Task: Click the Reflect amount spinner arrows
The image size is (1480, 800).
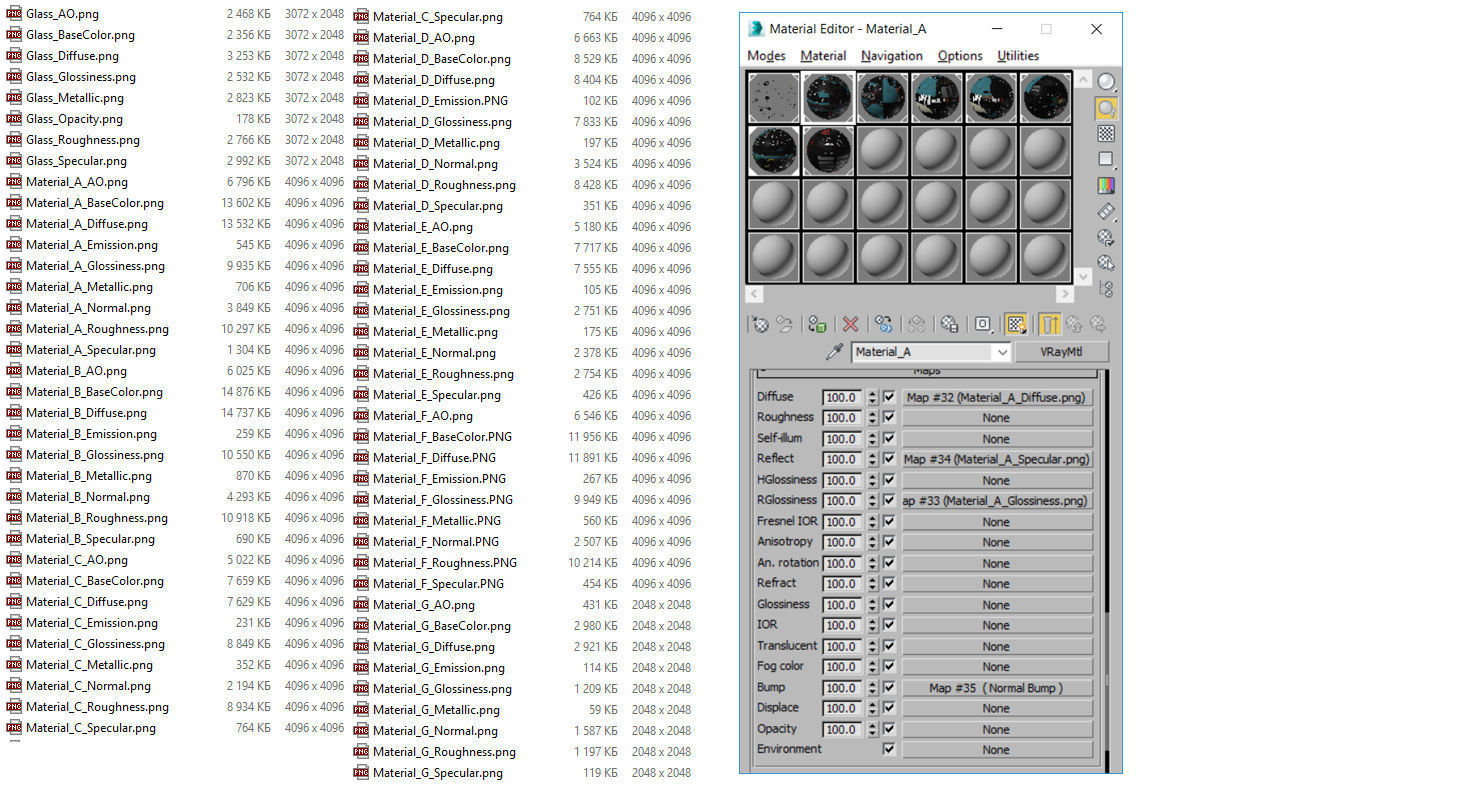Action: [x=872, y=459]
